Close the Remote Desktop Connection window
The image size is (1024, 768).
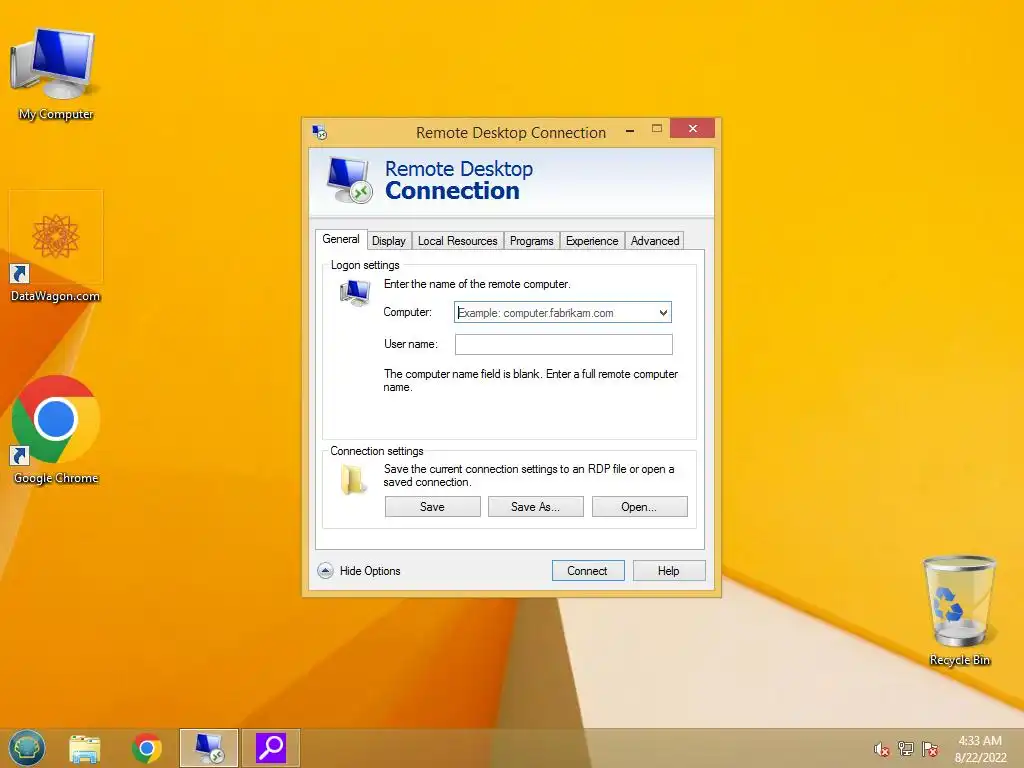(x=692, y=129)
